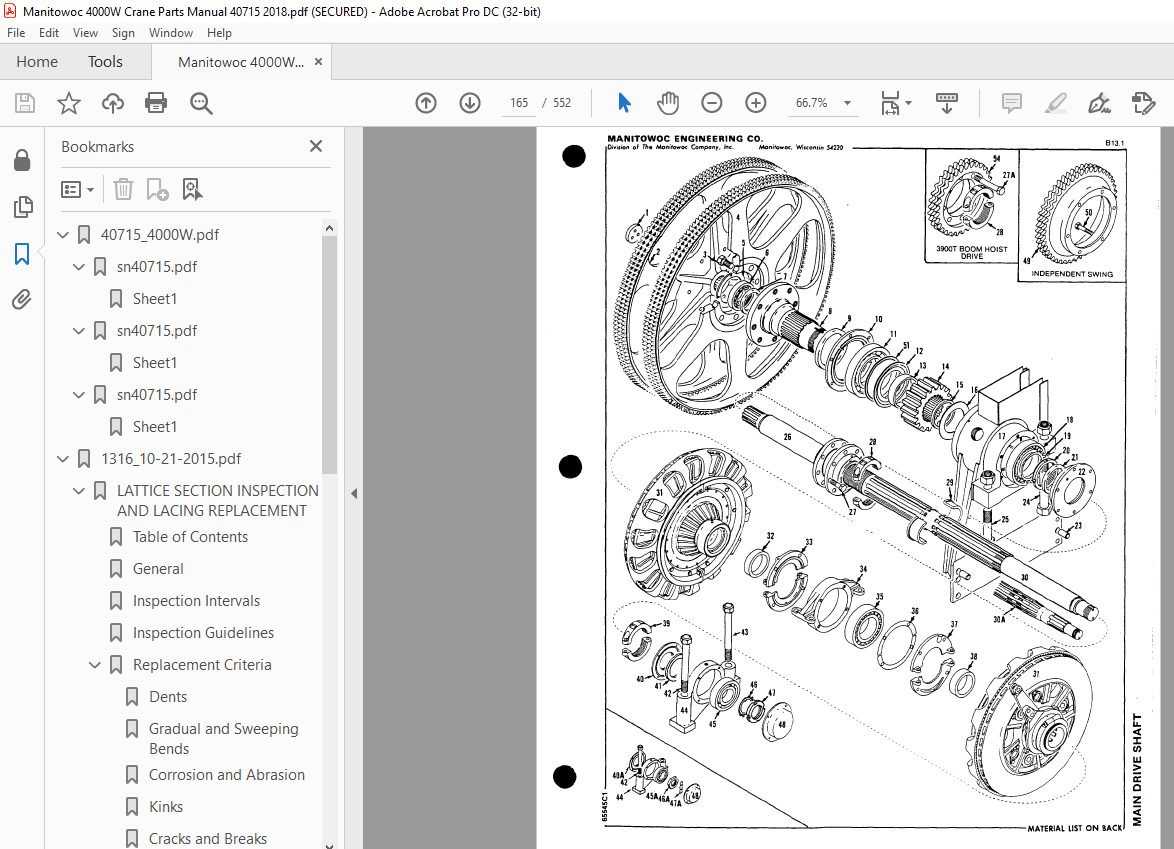Open Sheet1 under first sn40715.pdf
1174x849 pixels.
point(155,299)
